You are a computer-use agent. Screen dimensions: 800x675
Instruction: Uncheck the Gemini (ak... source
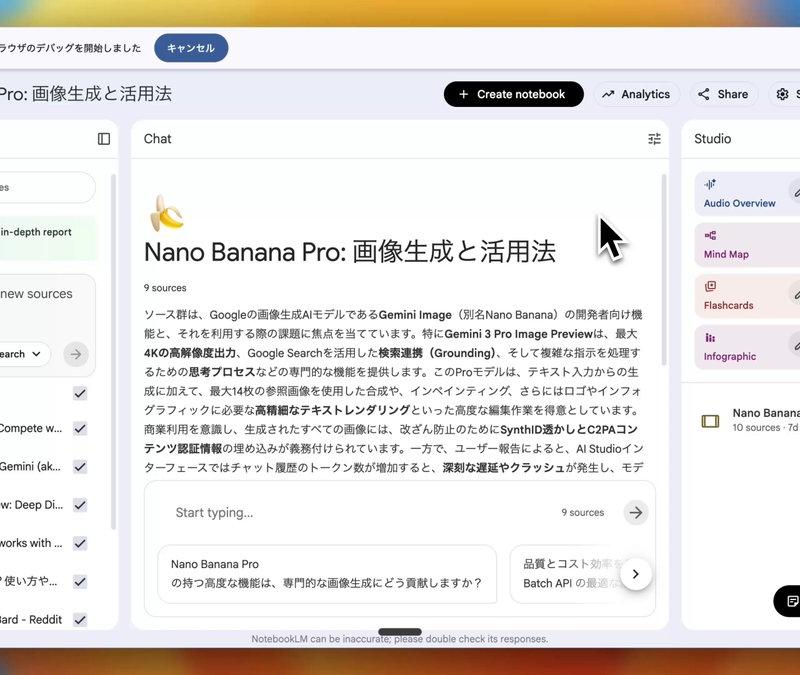[80, 466]
